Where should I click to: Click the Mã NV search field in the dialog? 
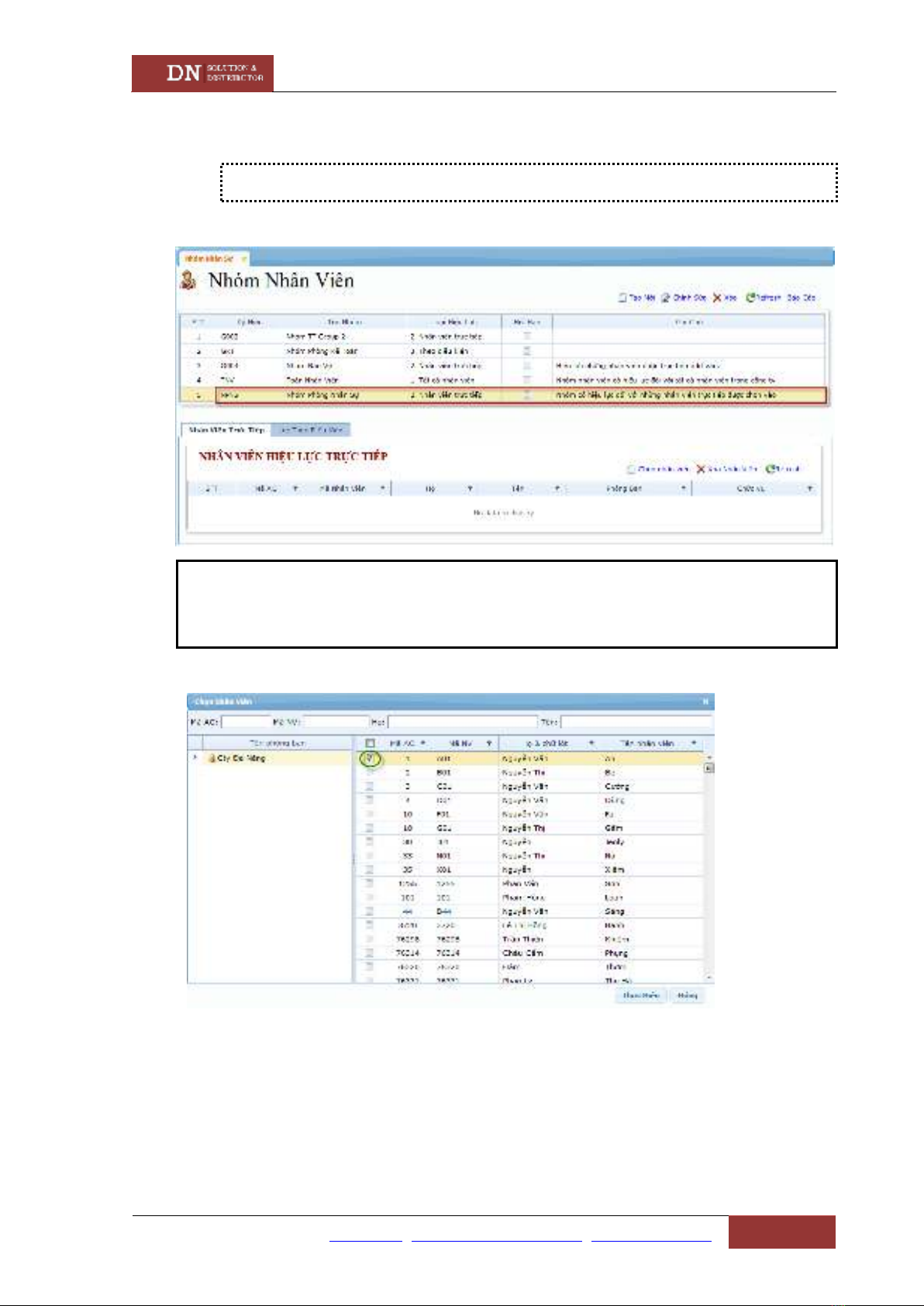336,722
